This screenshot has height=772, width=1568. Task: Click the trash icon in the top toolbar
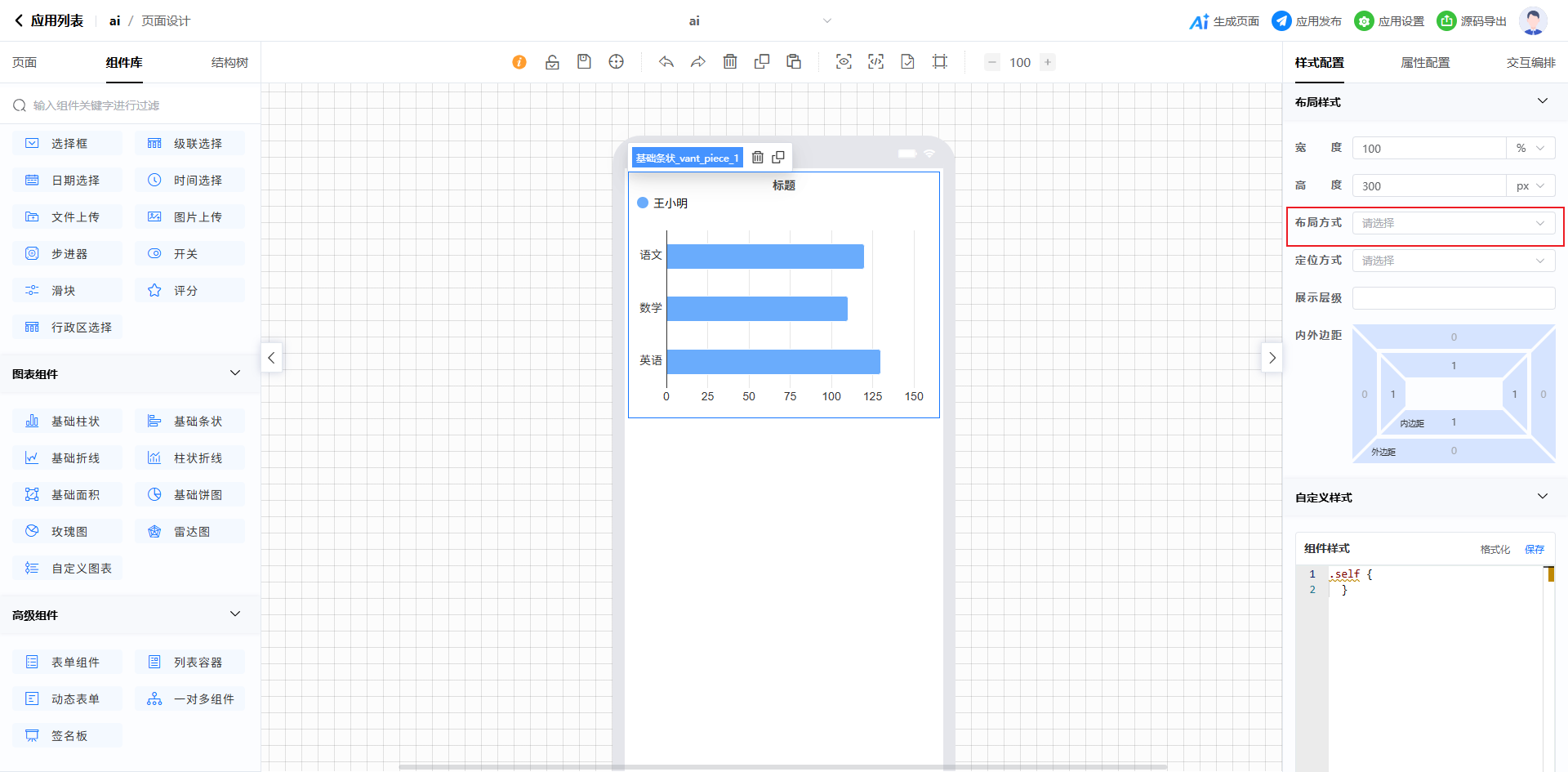pos(730,62)
